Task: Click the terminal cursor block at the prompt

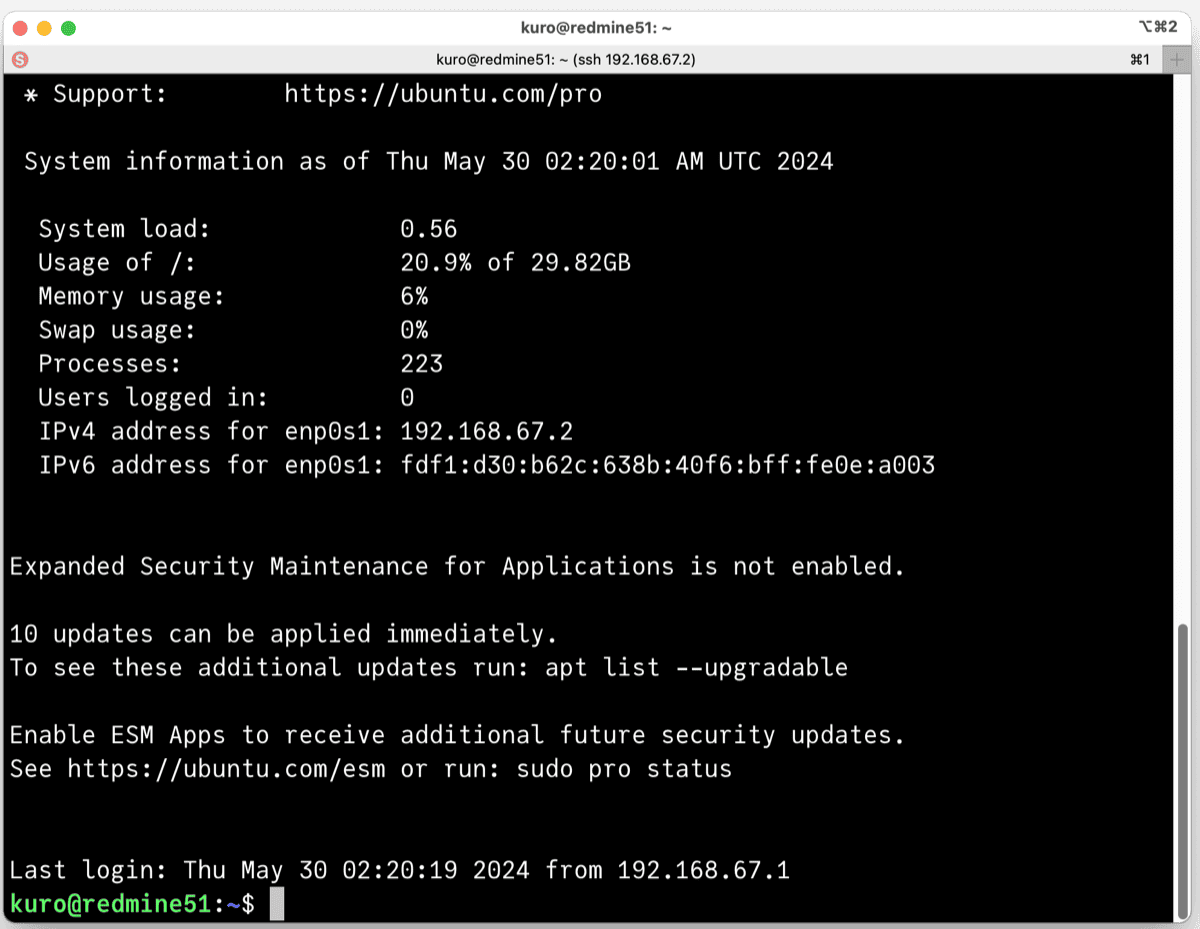Action: tap(277, 904)
